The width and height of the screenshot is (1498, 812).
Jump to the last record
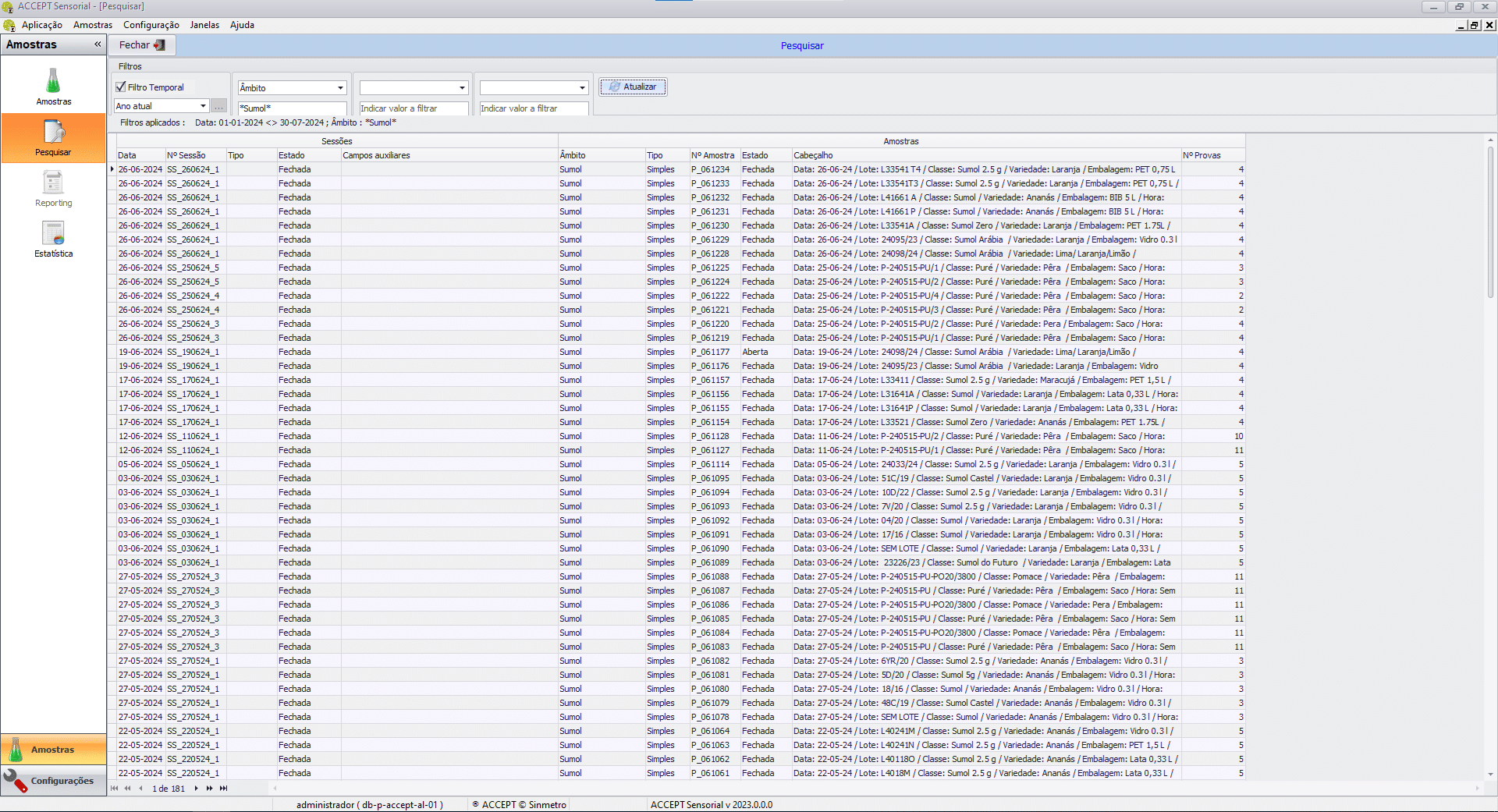tap(224, 789)
